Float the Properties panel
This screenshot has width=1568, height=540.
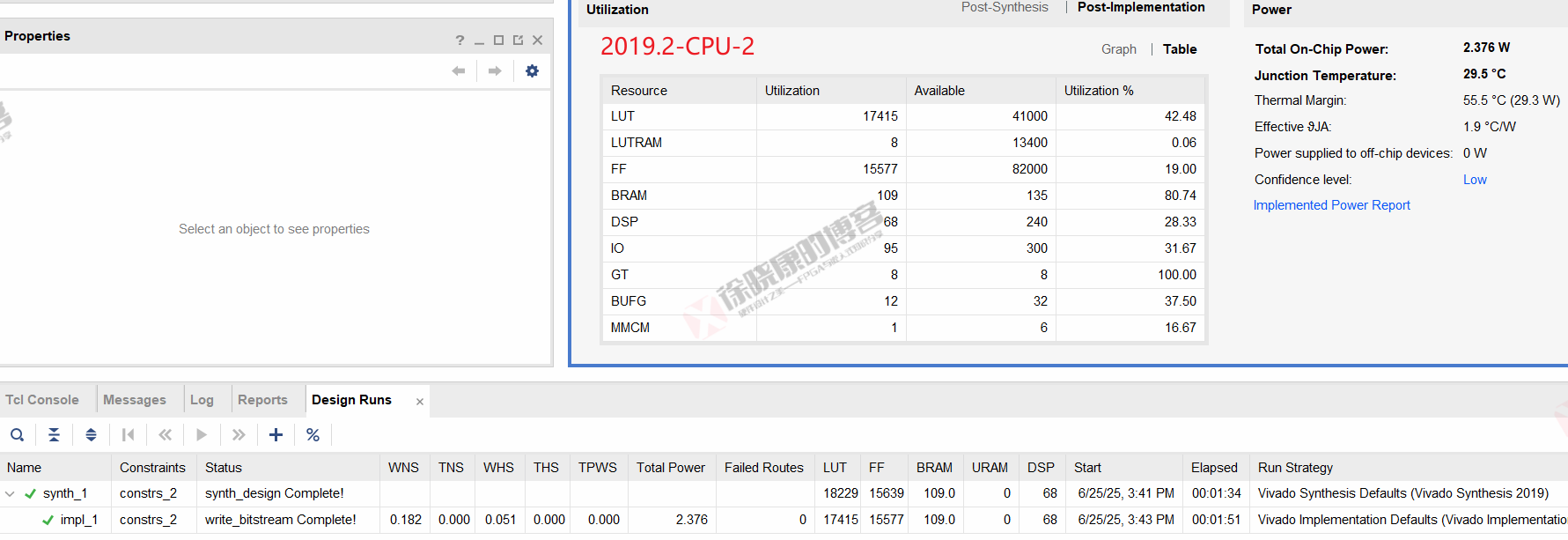coord(518,41)
